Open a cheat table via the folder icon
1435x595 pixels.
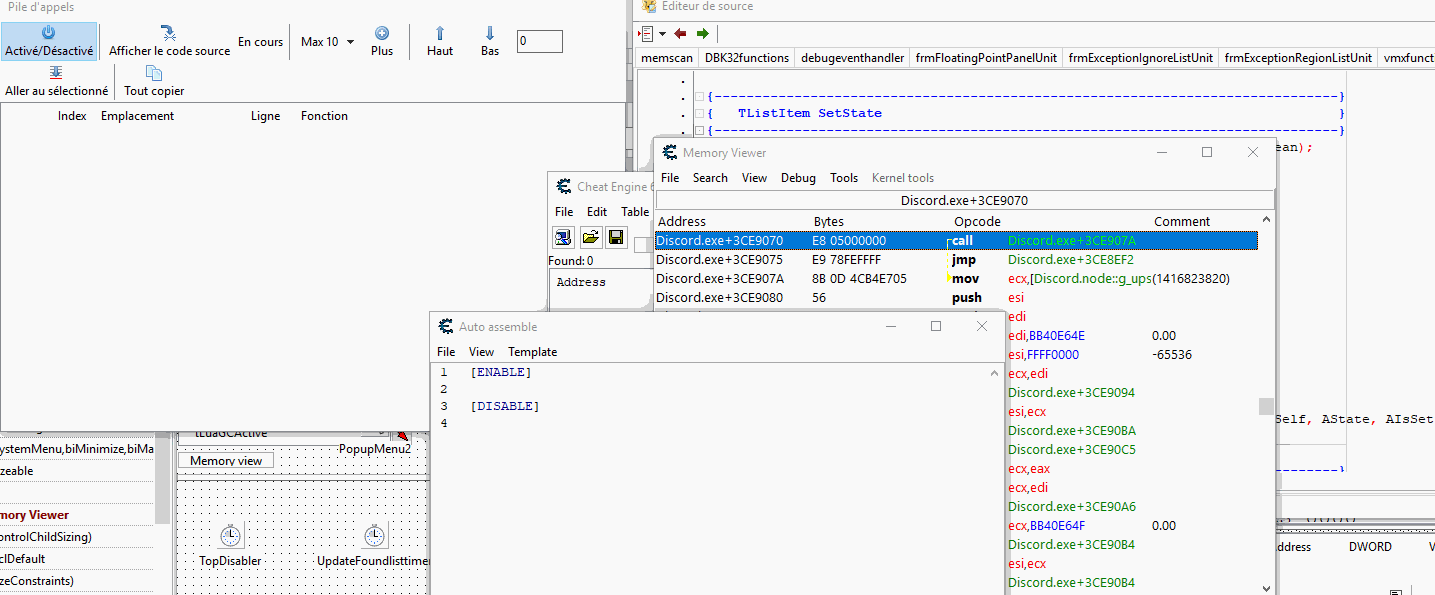coord(590,237)
